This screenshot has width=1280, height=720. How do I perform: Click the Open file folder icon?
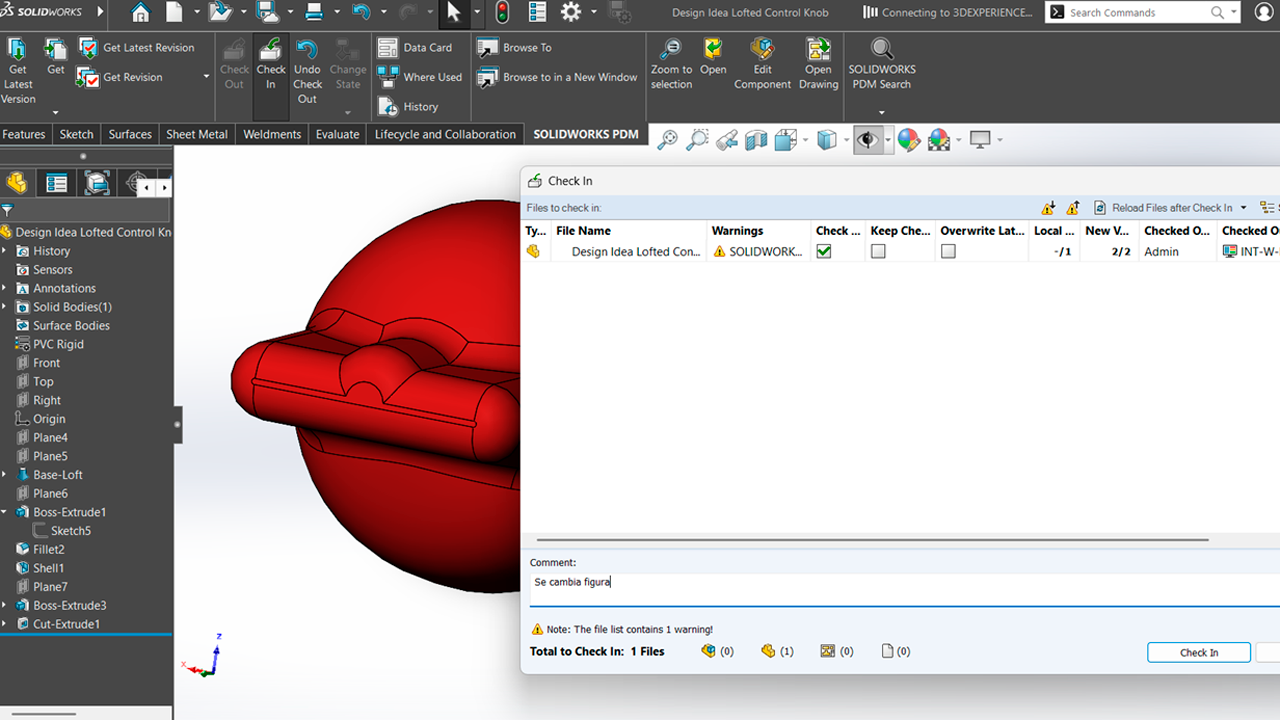[219, 13]
